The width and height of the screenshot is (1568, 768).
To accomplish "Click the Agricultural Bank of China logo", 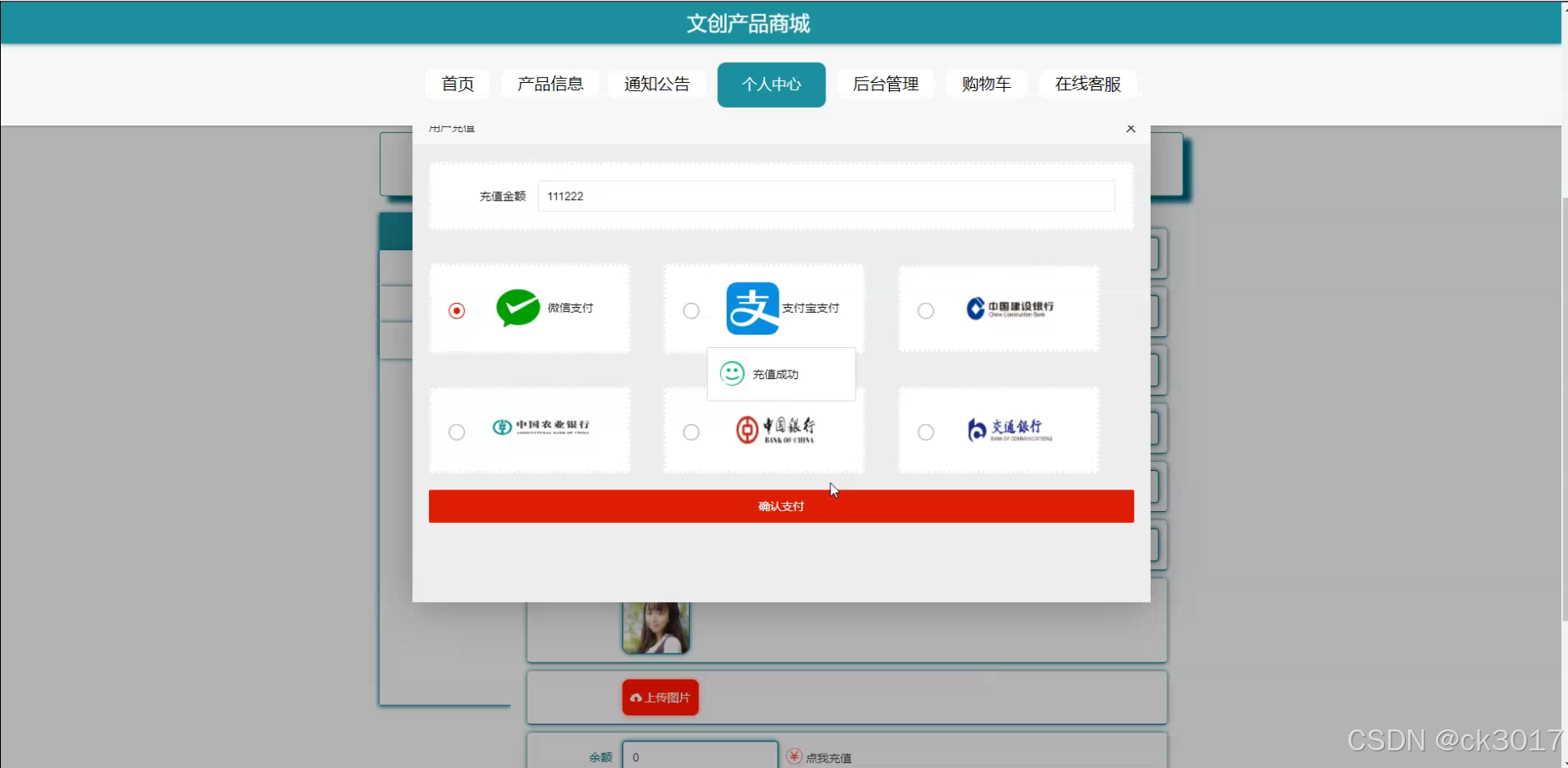I will tap(541, 427).
